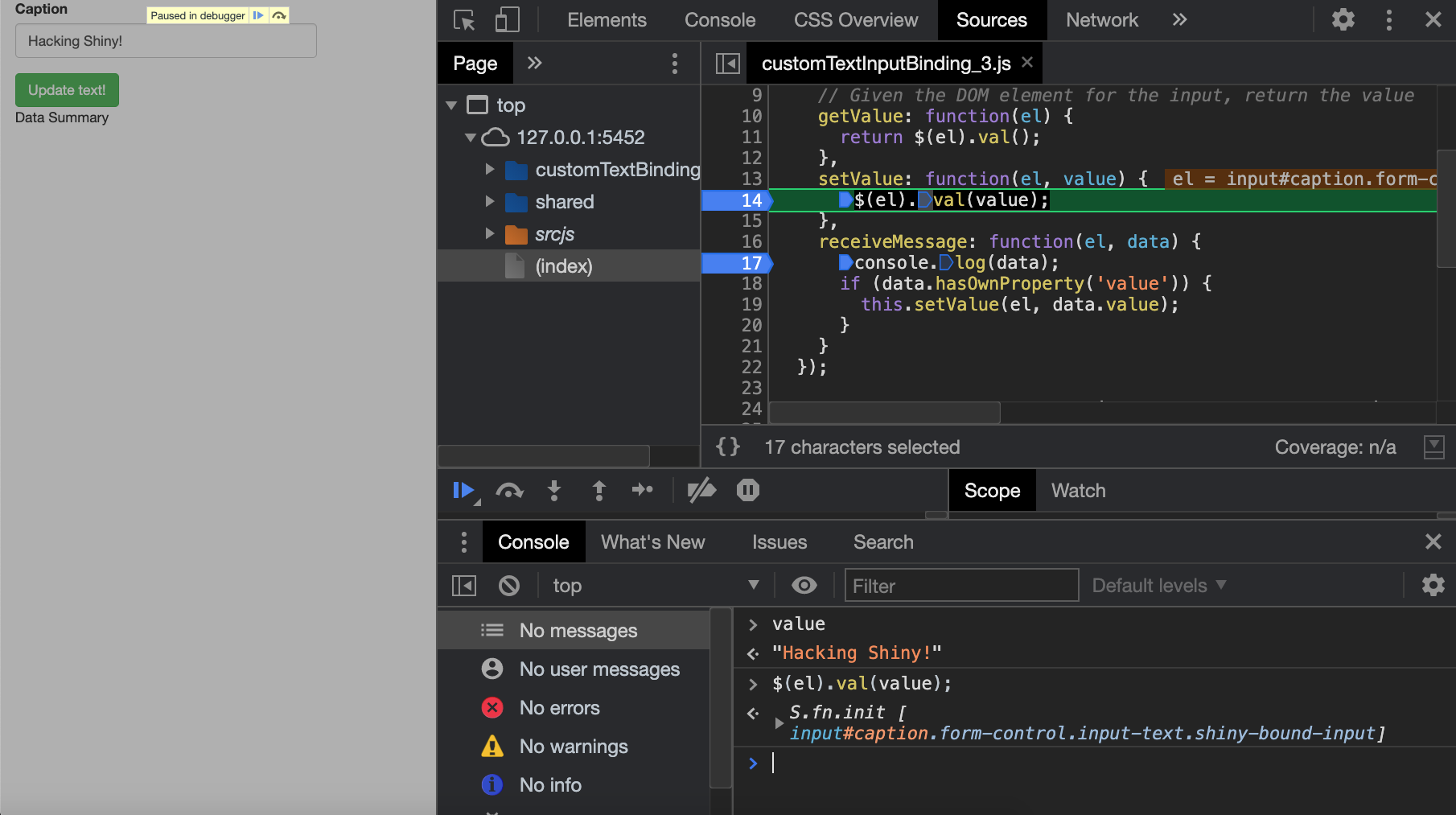The height and width of the screenshot is (815, 1456).
Task: Switch to the Watch pane tab
Action: tap(1078, 491)
